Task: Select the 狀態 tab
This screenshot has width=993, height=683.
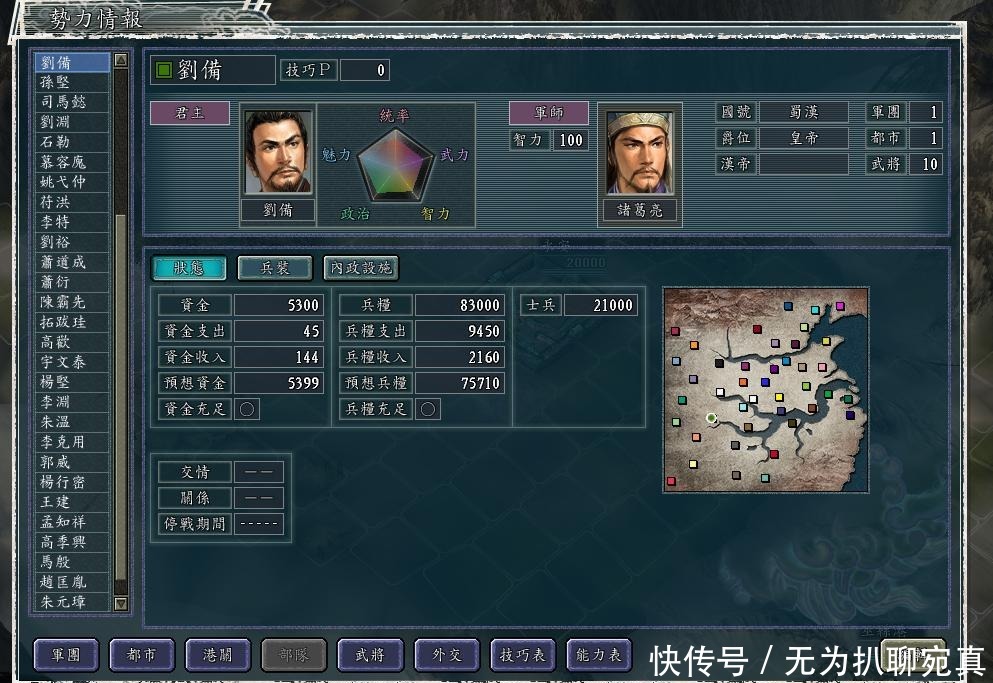Action: [x=189, y=268]
